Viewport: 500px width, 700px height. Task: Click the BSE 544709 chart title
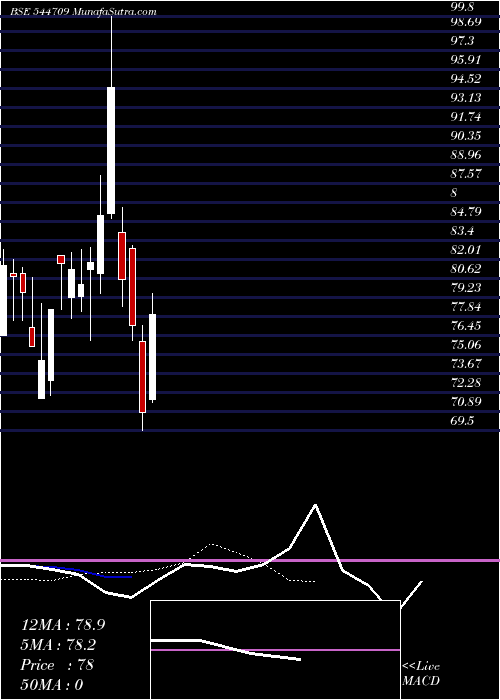coord(84,12)
